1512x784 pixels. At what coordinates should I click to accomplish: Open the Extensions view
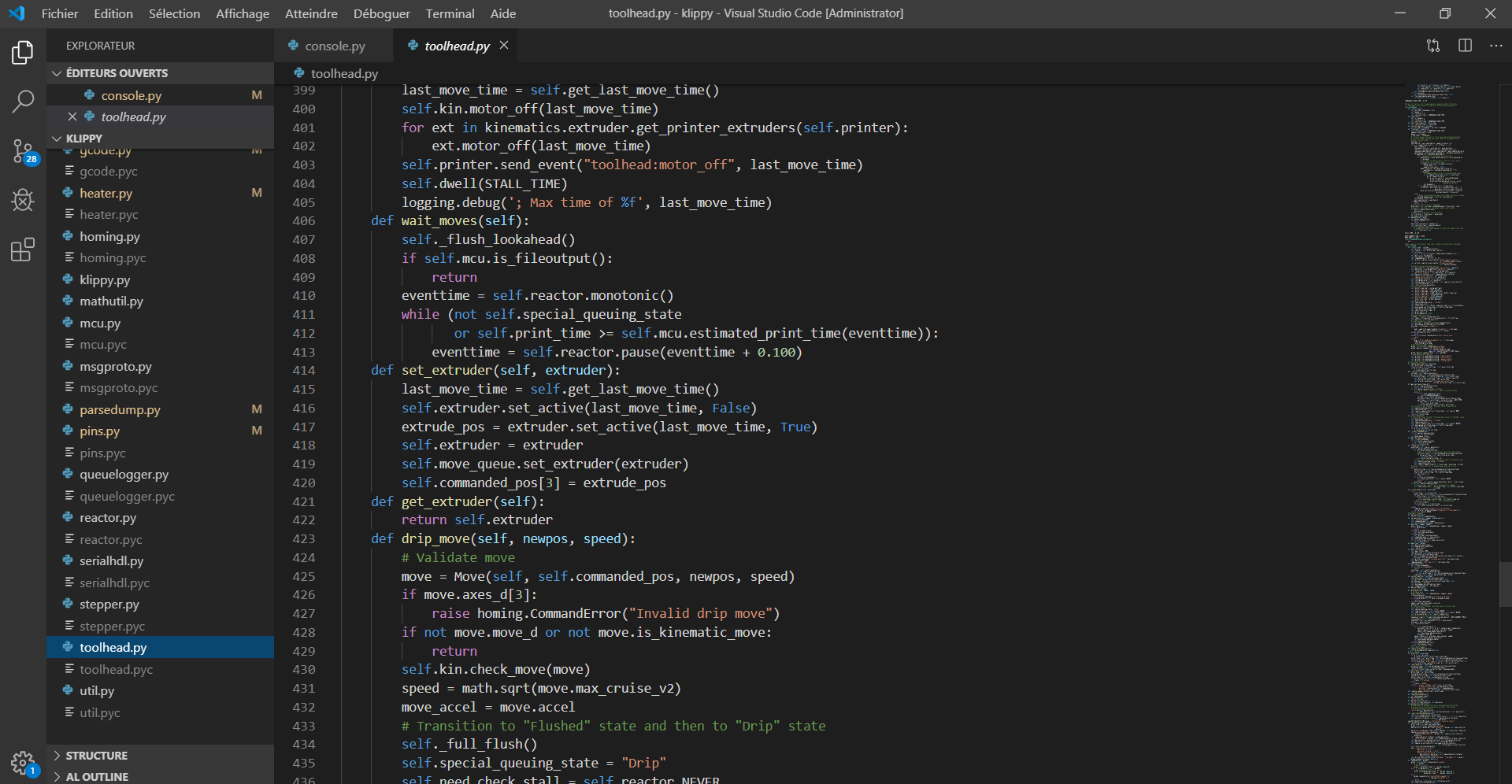click(x=23, y=250)
